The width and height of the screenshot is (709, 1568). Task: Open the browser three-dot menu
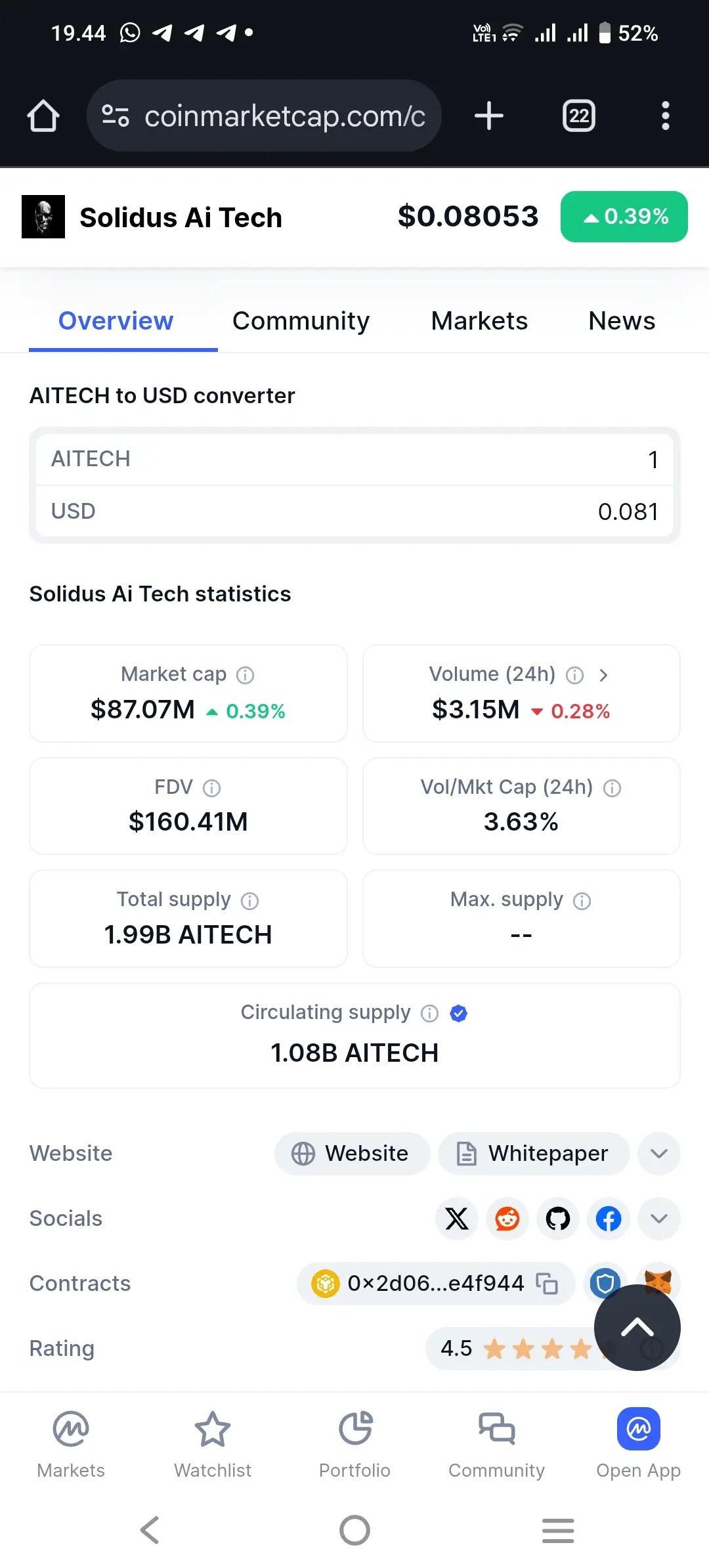(666, 116)
